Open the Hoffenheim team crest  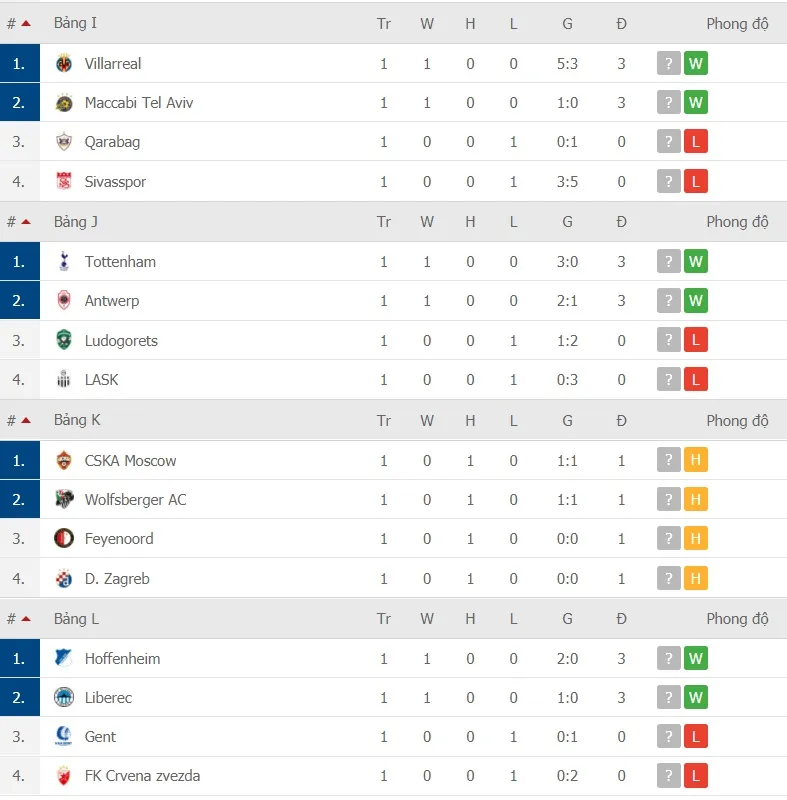tap(65, 658)
